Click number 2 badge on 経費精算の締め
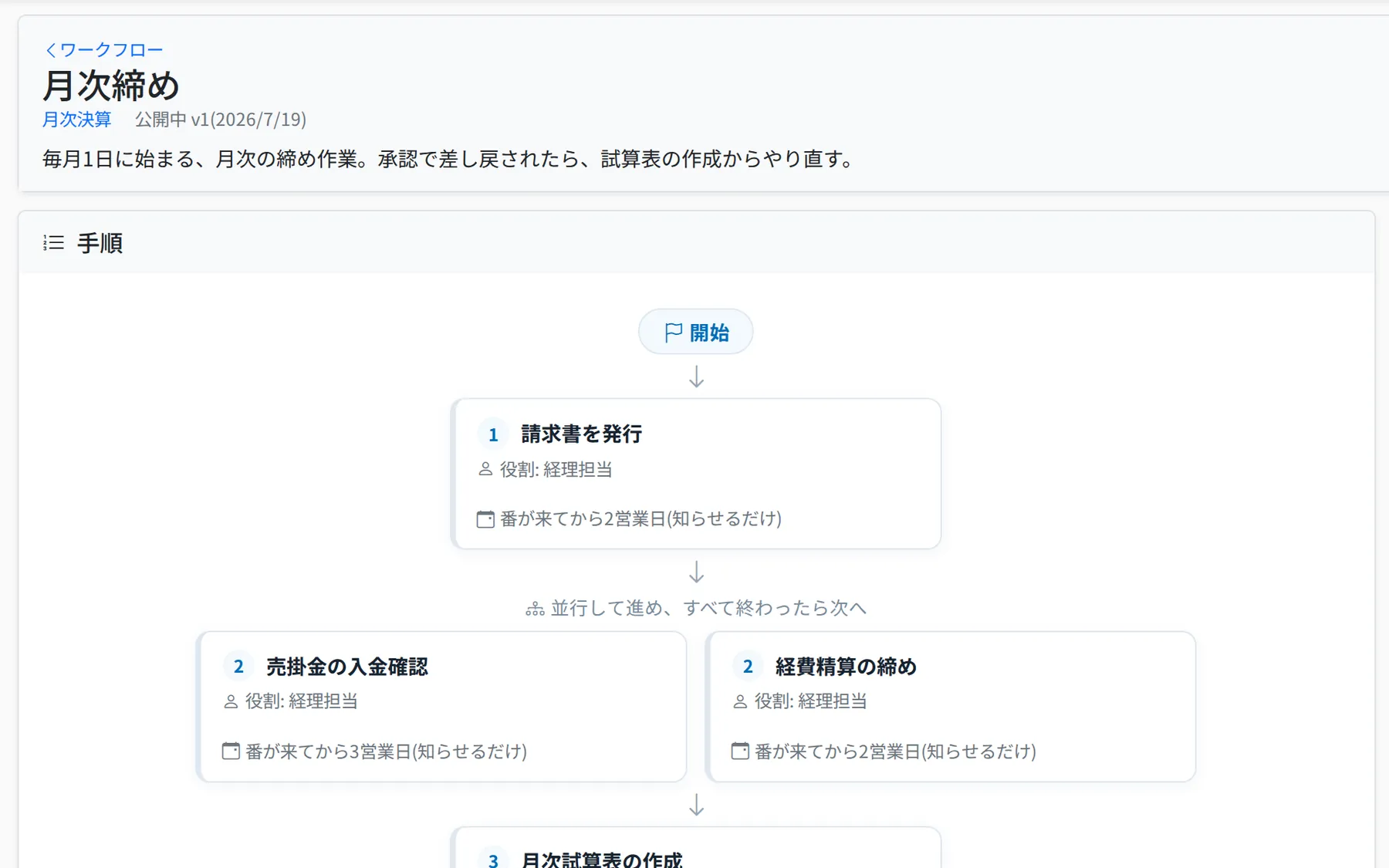This screenshot has height=868, width=1389. [748, 667]
